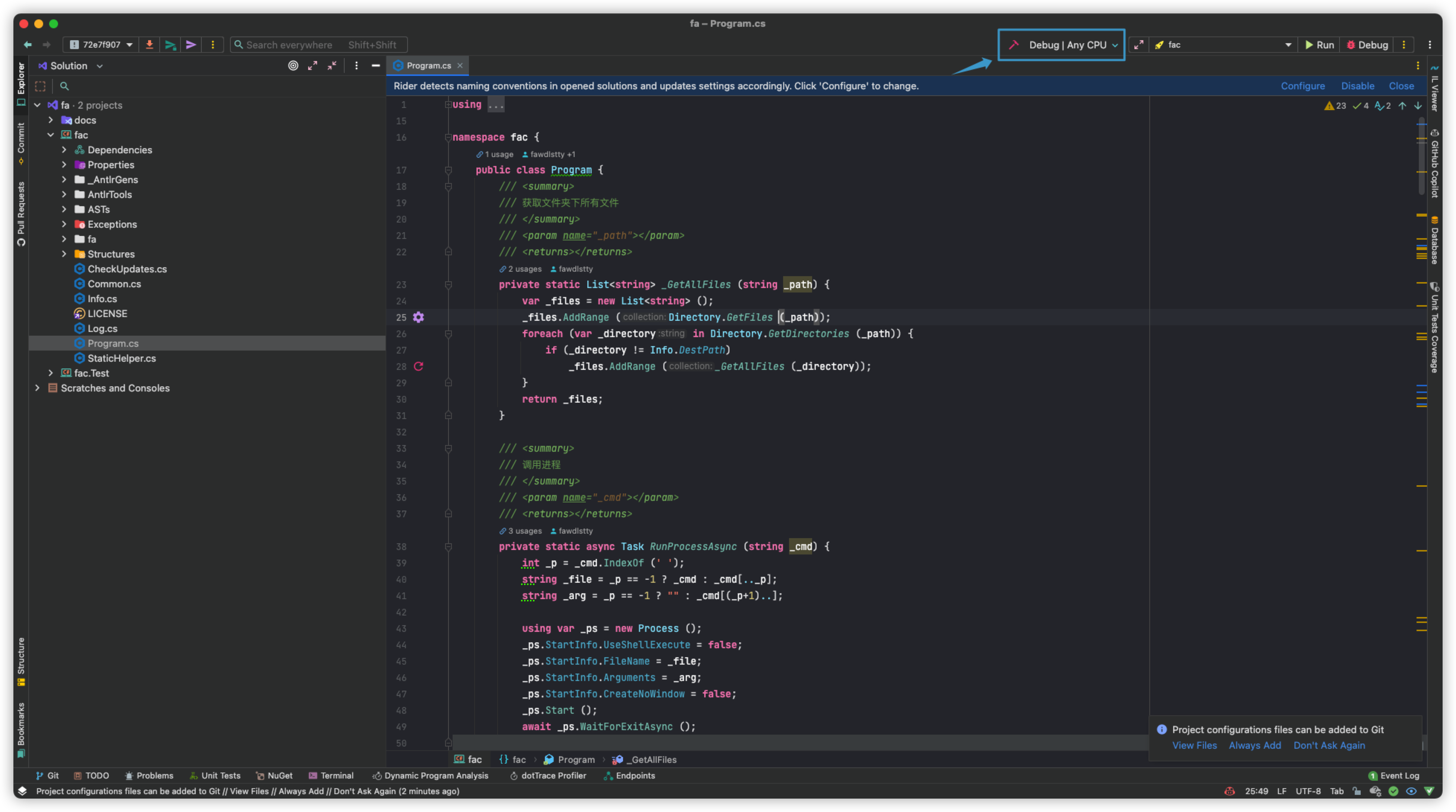Click Expand All in Solution explorer
This screenshot has height=812, width=1456.
(x=313, y=65)
